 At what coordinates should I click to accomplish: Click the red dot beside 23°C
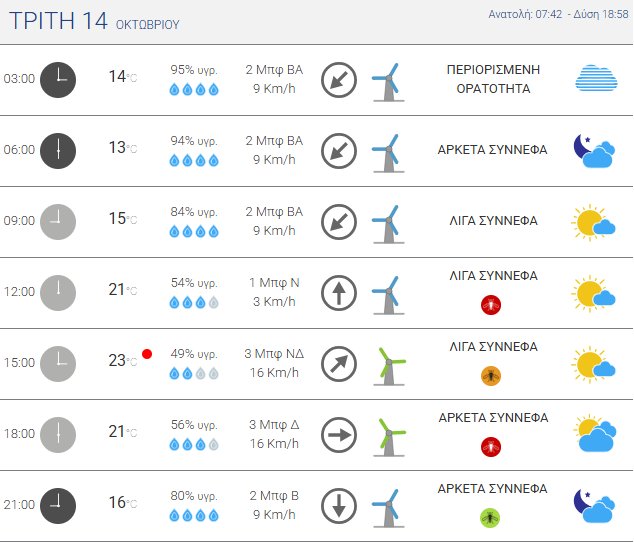point(147,354)
